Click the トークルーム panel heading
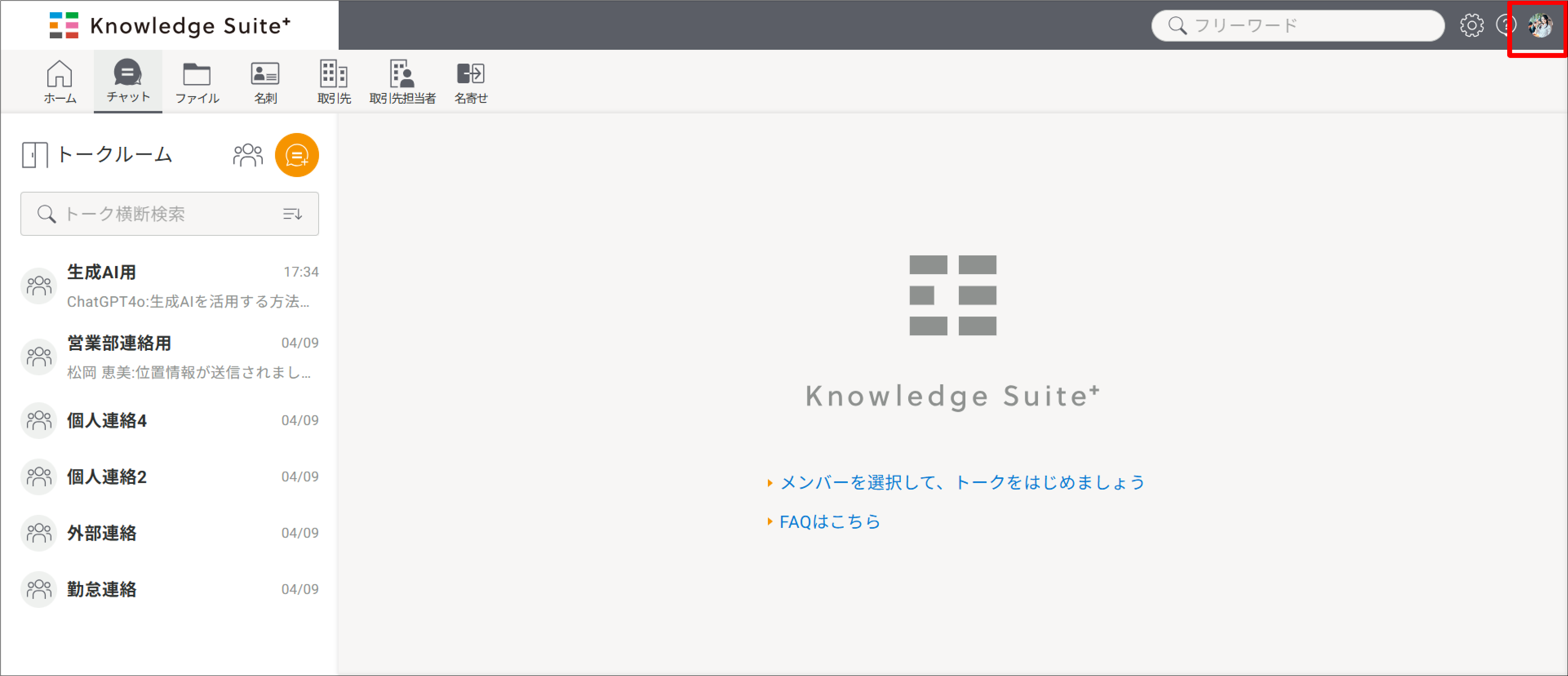The image size is (1568, 676). click(x=114, y=155)
